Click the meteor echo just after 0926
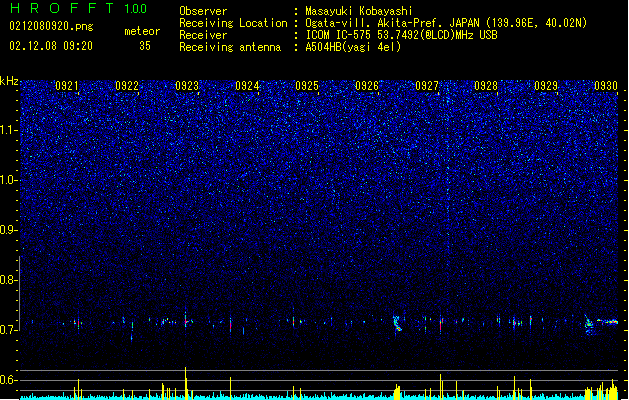The image size is (629, 400). pos(397,323)
